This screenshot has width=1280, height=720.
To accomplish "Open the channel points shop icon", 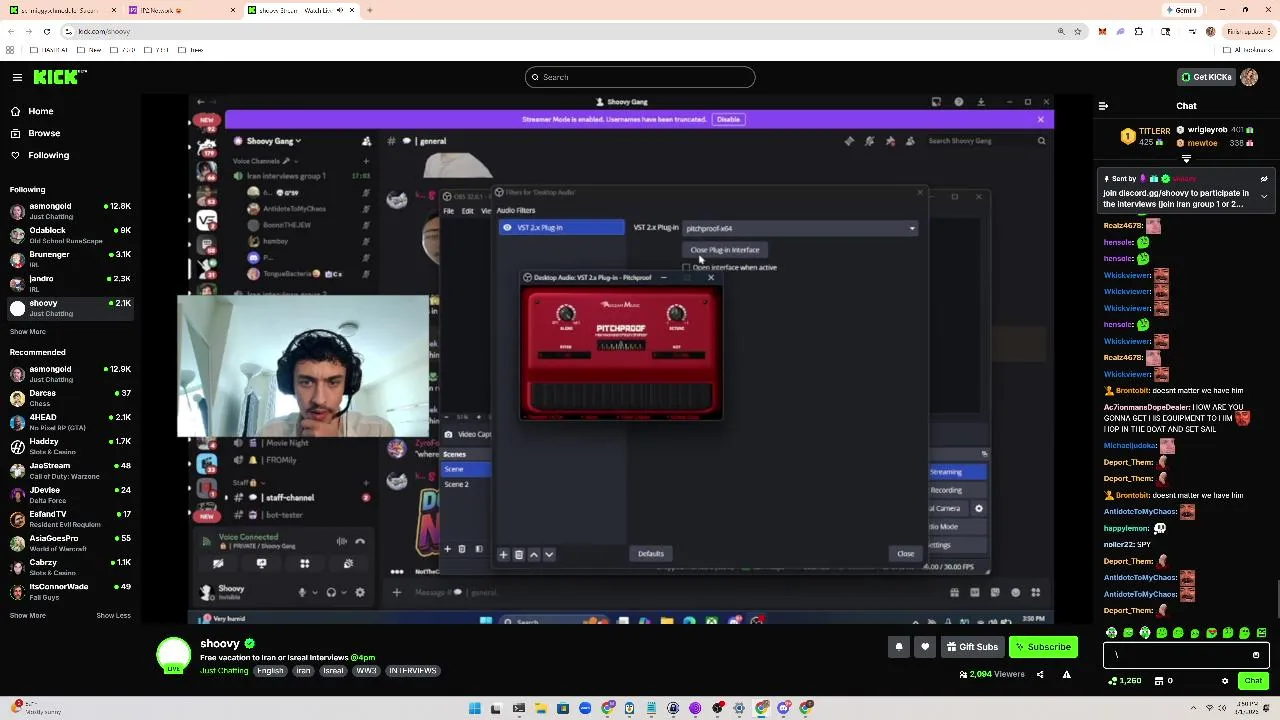I will [1158, 681].
